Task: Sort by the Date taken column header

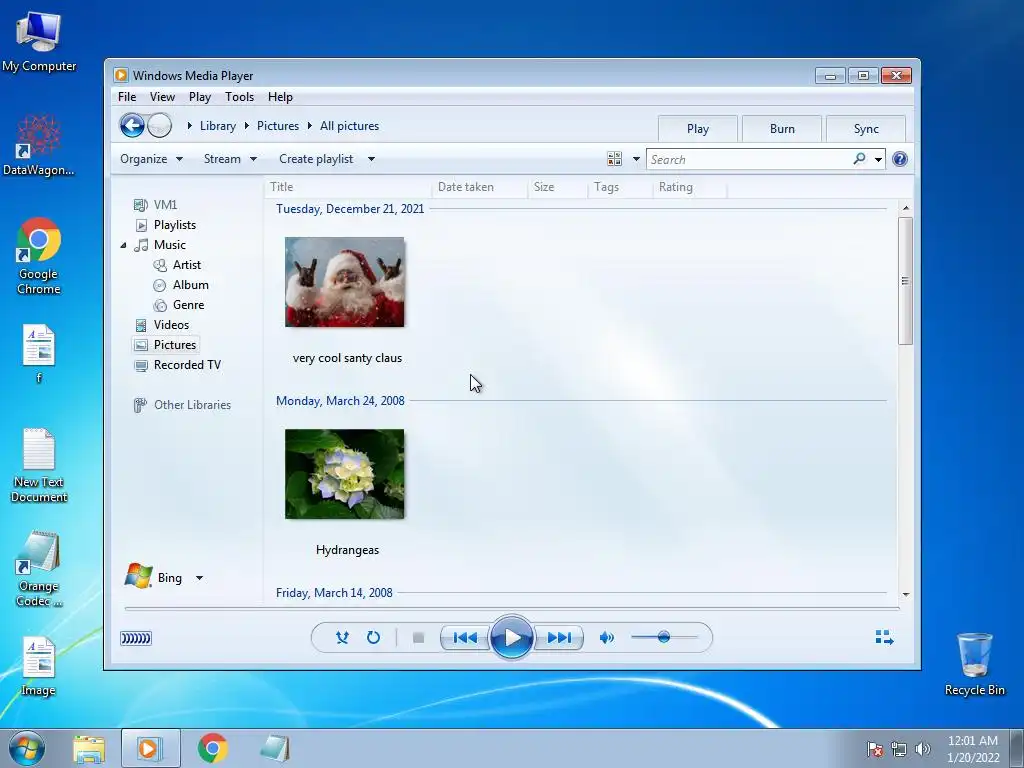Action: (x=480, y=187)
